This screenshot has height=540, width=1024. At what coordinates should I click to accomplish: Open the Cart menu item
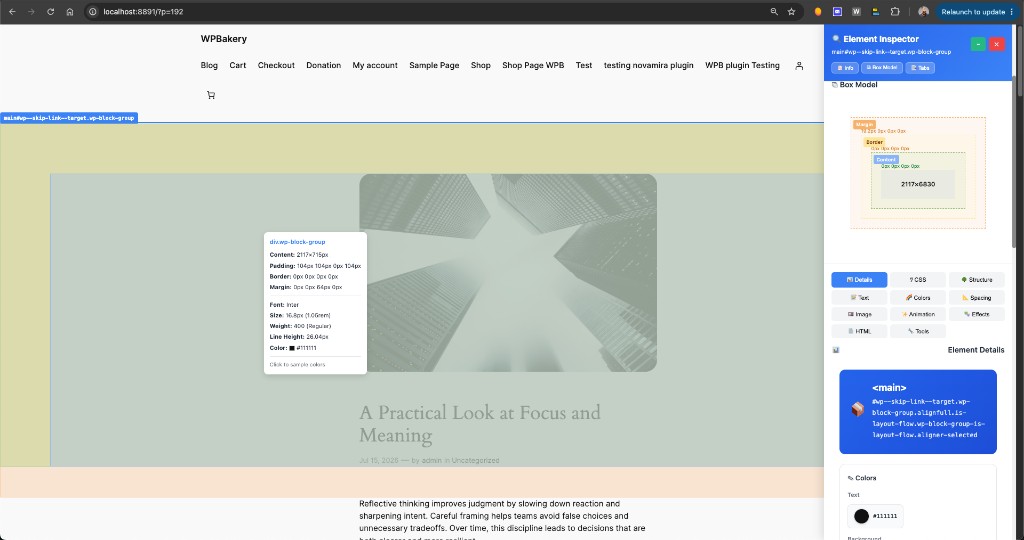(x=238, y=65)
